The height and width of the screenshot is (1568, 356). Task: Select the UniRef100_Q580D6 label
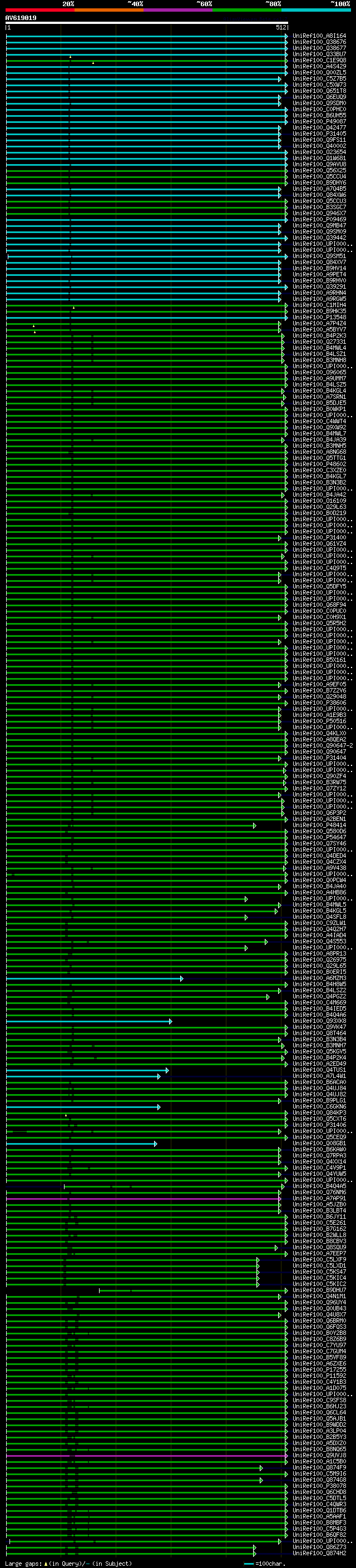[319, 832]
